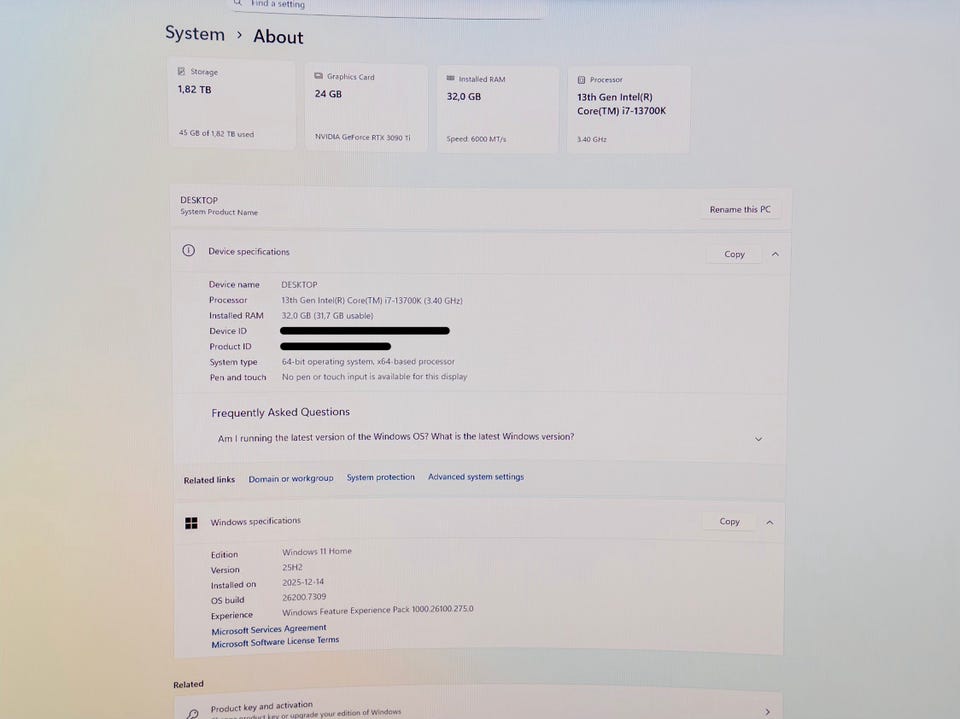The width and height of the screenshot is (960, 719).
Task: Select the About breadcrumb title
Action: coord(279,37)
